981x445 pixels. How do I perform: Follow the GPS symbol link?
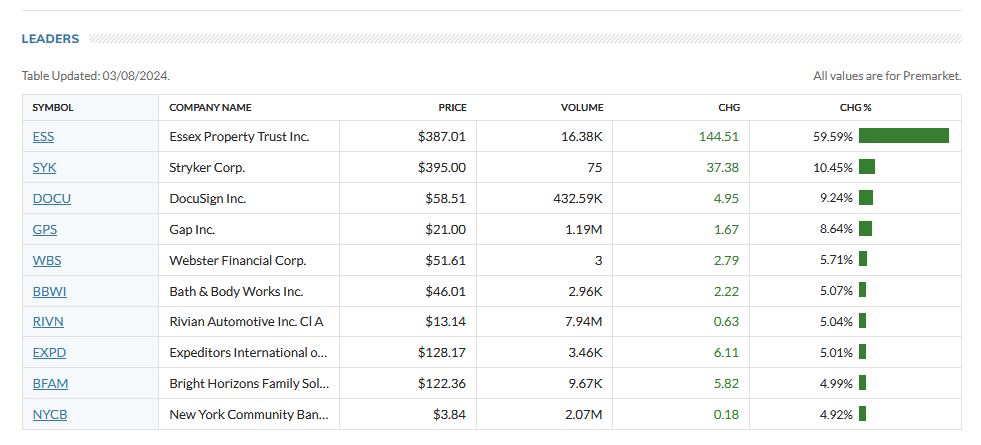44,229
